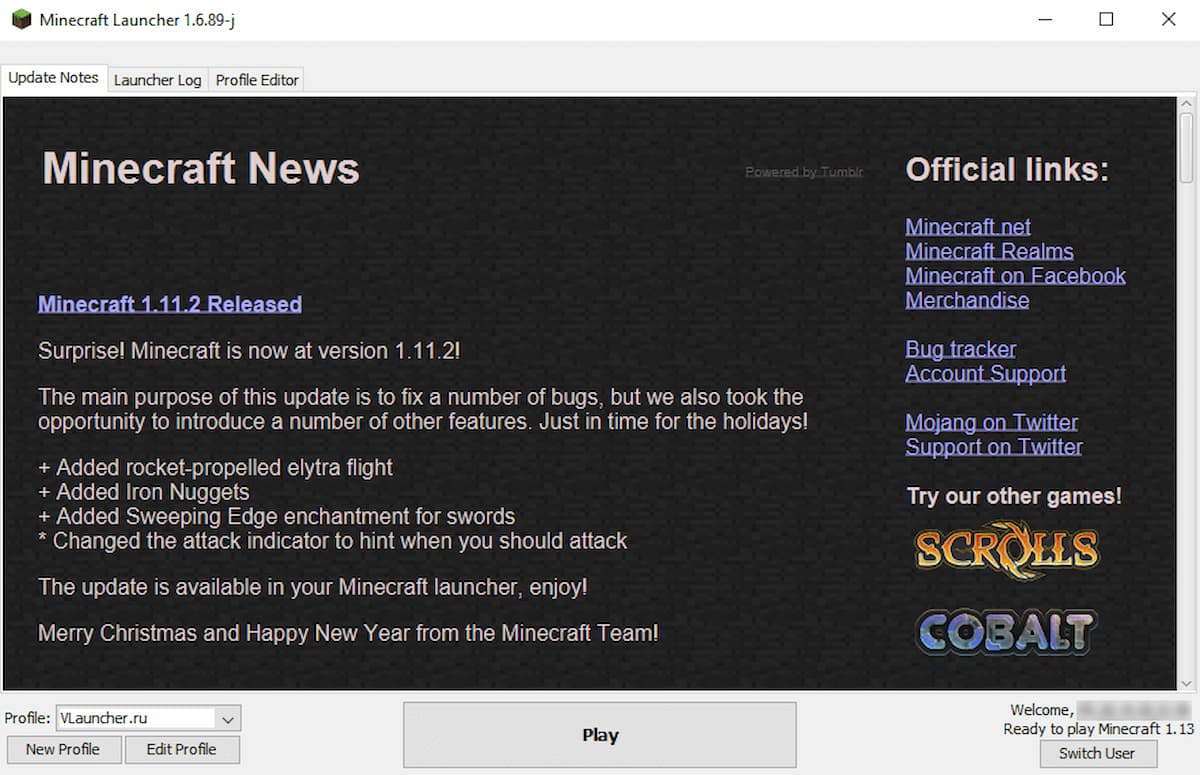Open the Bug tracker
This screenshot has width=1200, height=775.
[x=960, y=349]
